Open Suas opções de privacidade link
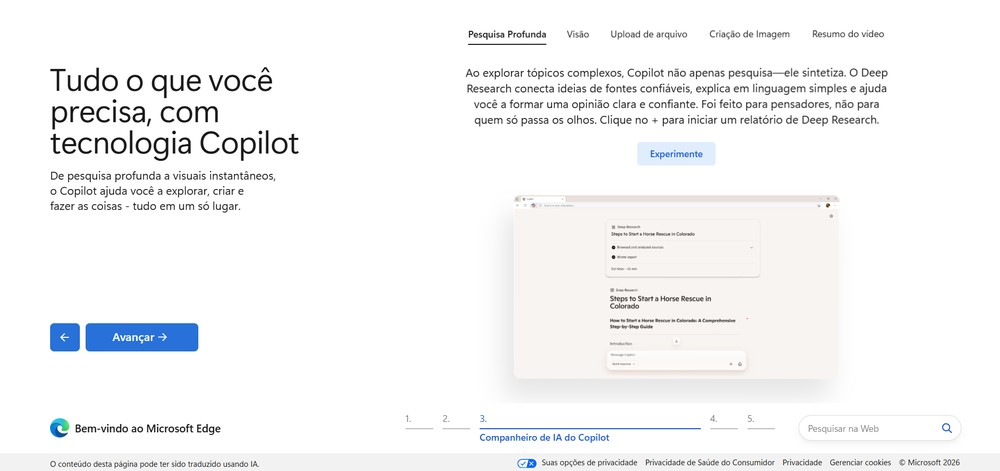Screen dimensions: 1000x471 coord(589,463)
